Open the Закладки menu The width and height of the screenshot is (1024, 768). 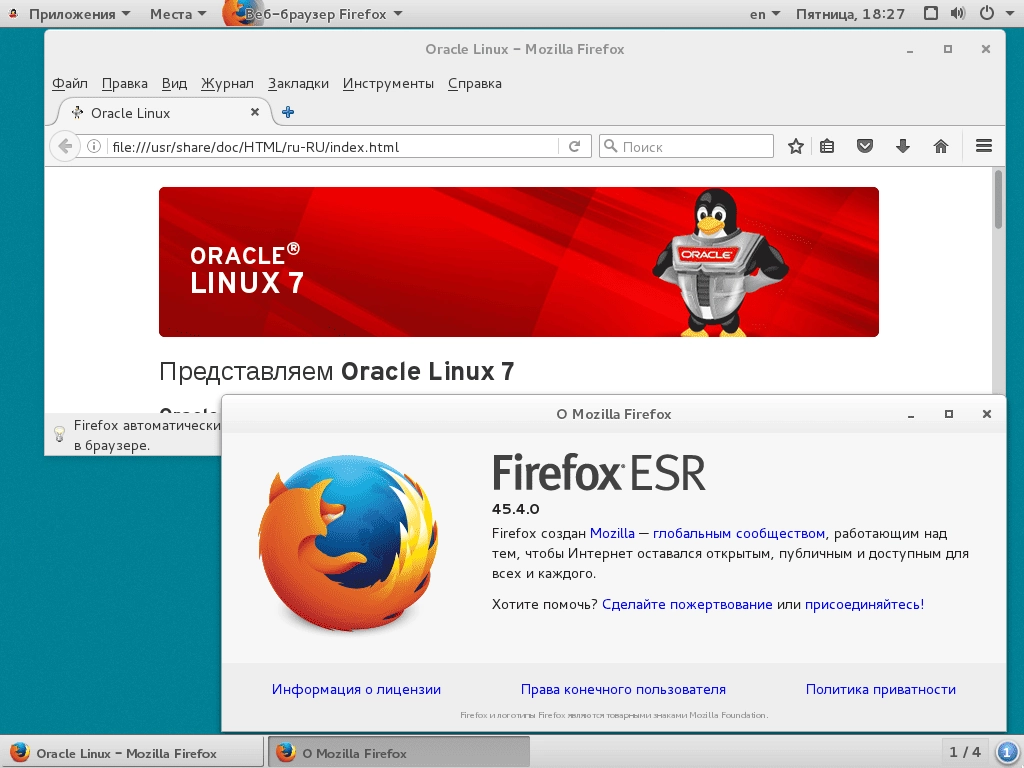pos(298,84)
